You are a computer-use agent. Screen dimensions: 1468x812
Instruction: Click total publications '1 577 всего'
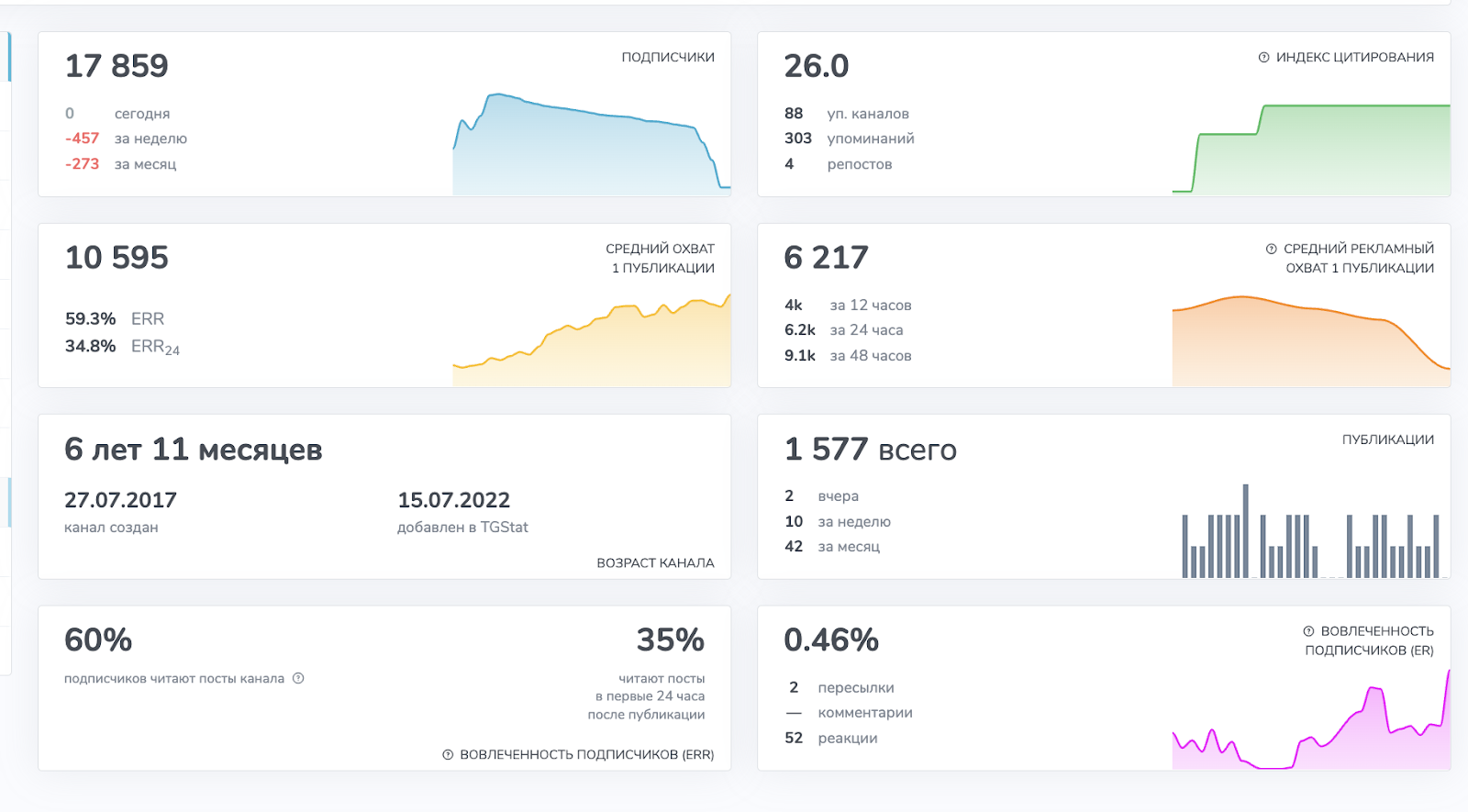870,450
